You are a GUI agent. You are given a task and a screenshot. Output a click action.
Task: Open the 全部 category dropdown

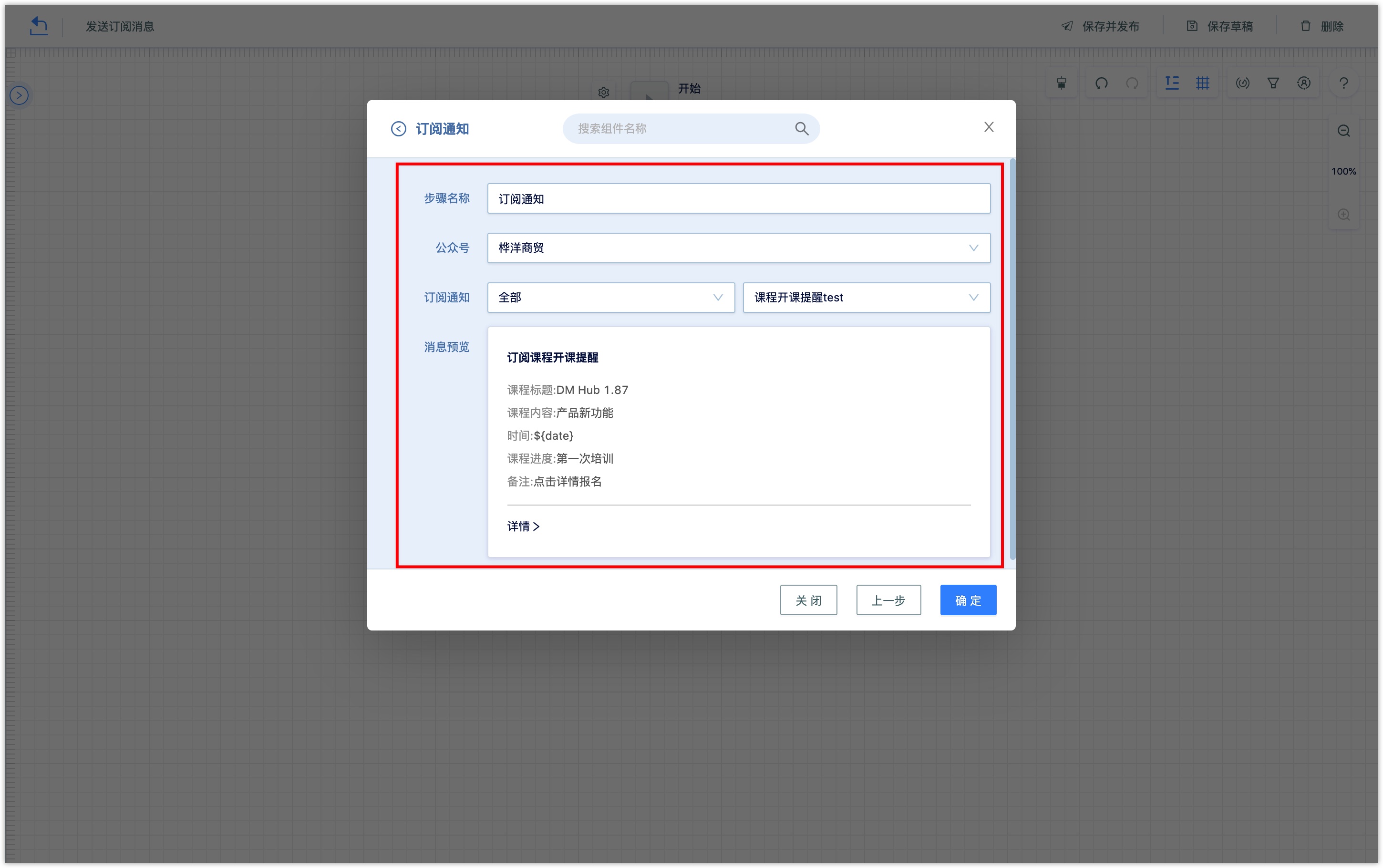tap(610, 298)
